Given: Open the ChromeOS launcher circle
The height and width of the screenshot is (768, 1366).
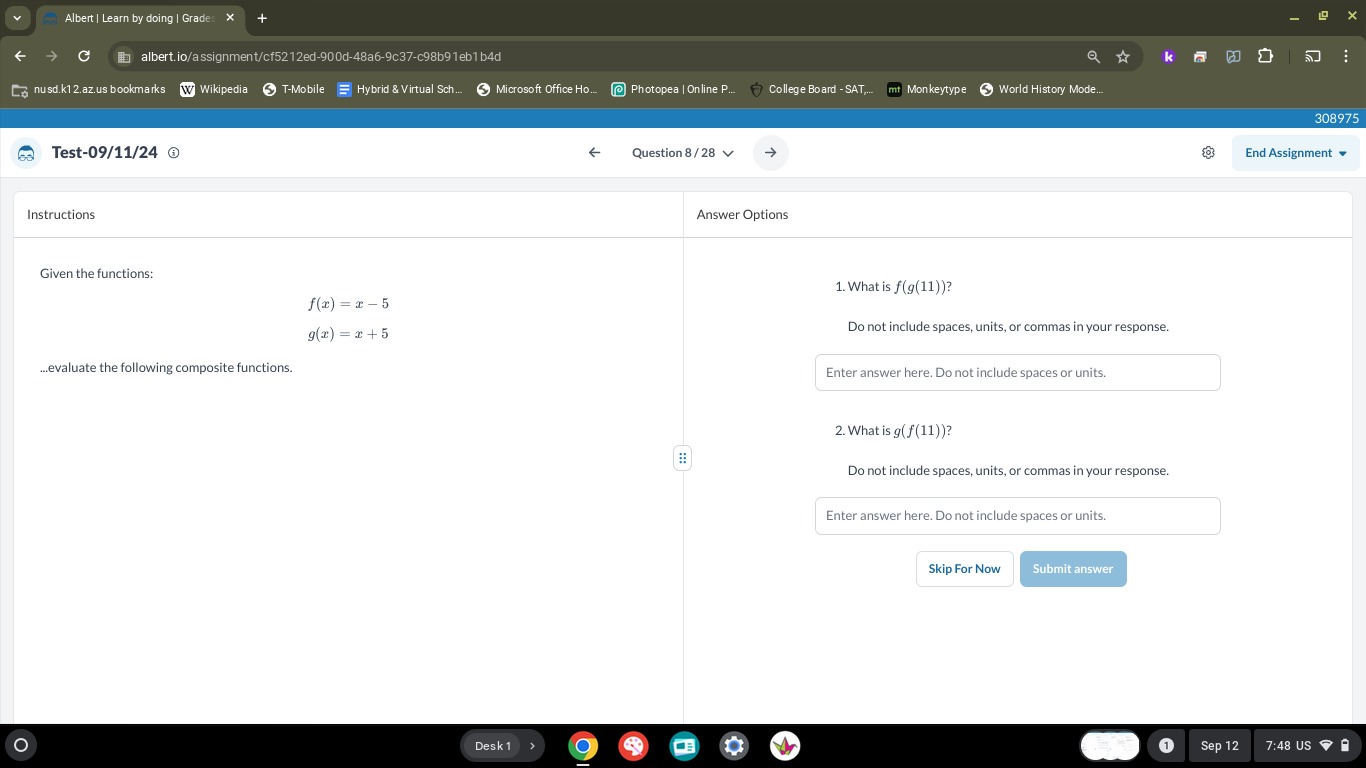Looking at the screenshot, I should click(x=20, y=745).
